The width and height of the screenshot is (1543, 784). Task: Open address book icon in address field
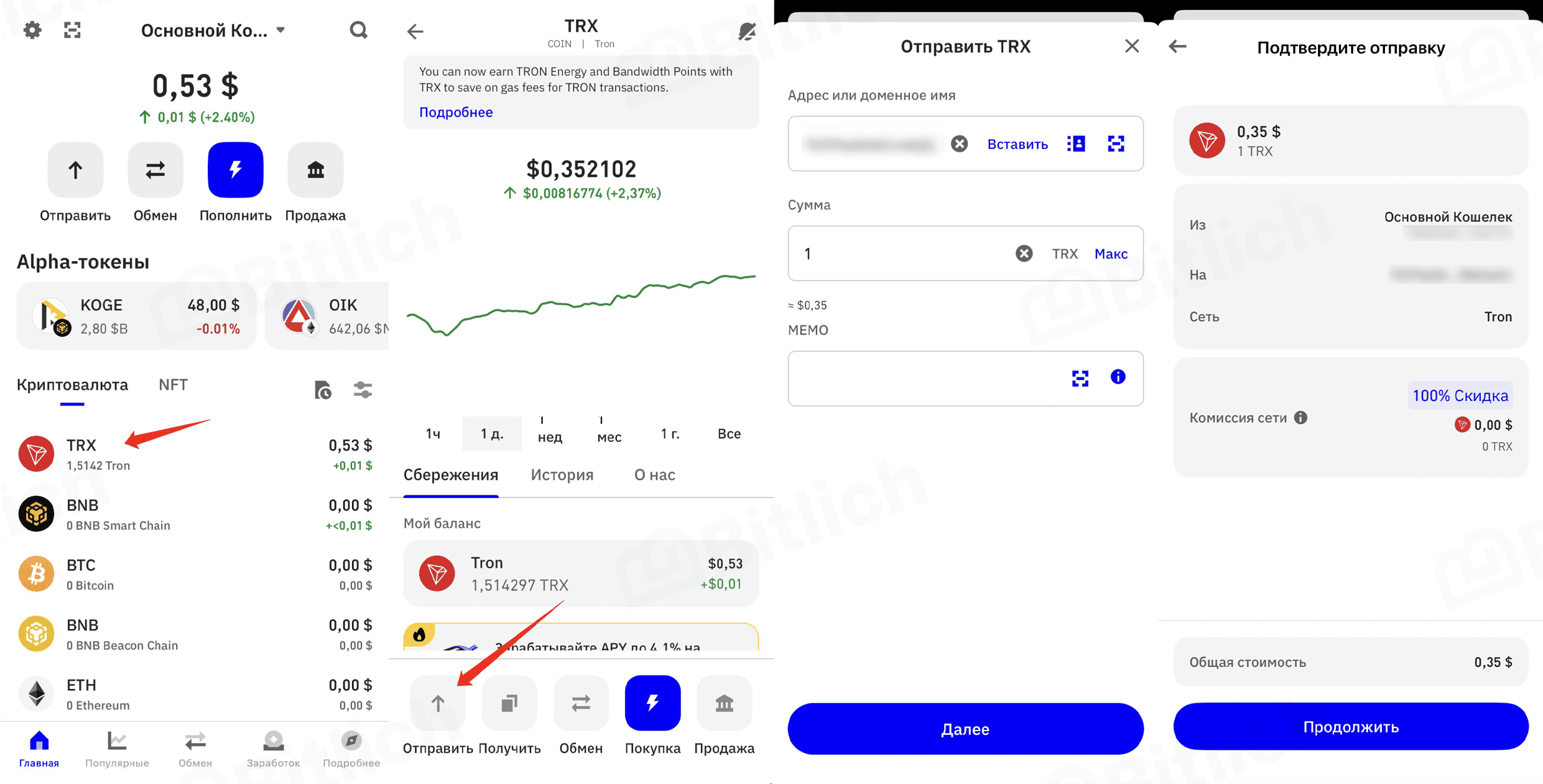(1076, 144)
